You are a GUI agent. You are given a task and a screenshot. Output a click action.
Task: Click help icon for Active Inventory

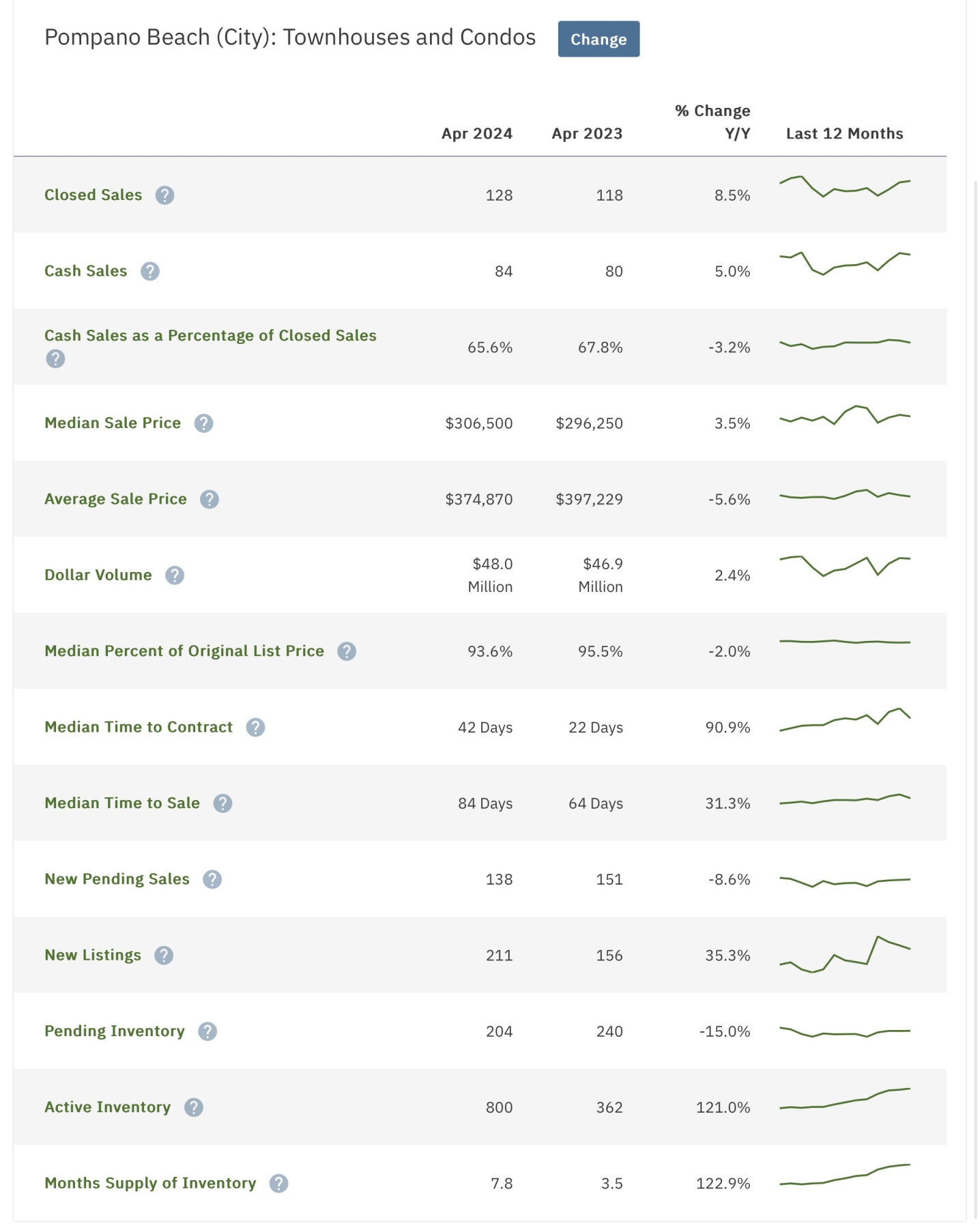(x=194, y=1107)
